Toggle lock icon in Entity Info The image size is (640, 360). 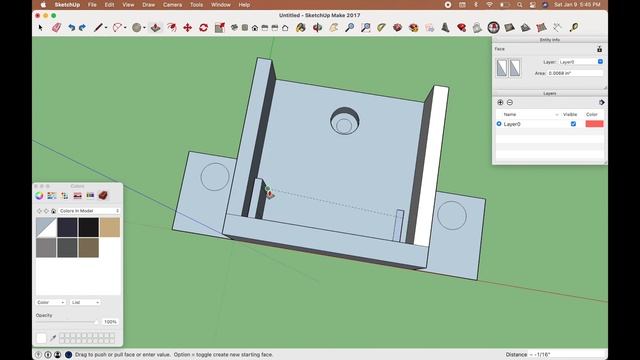coord(599,49)
